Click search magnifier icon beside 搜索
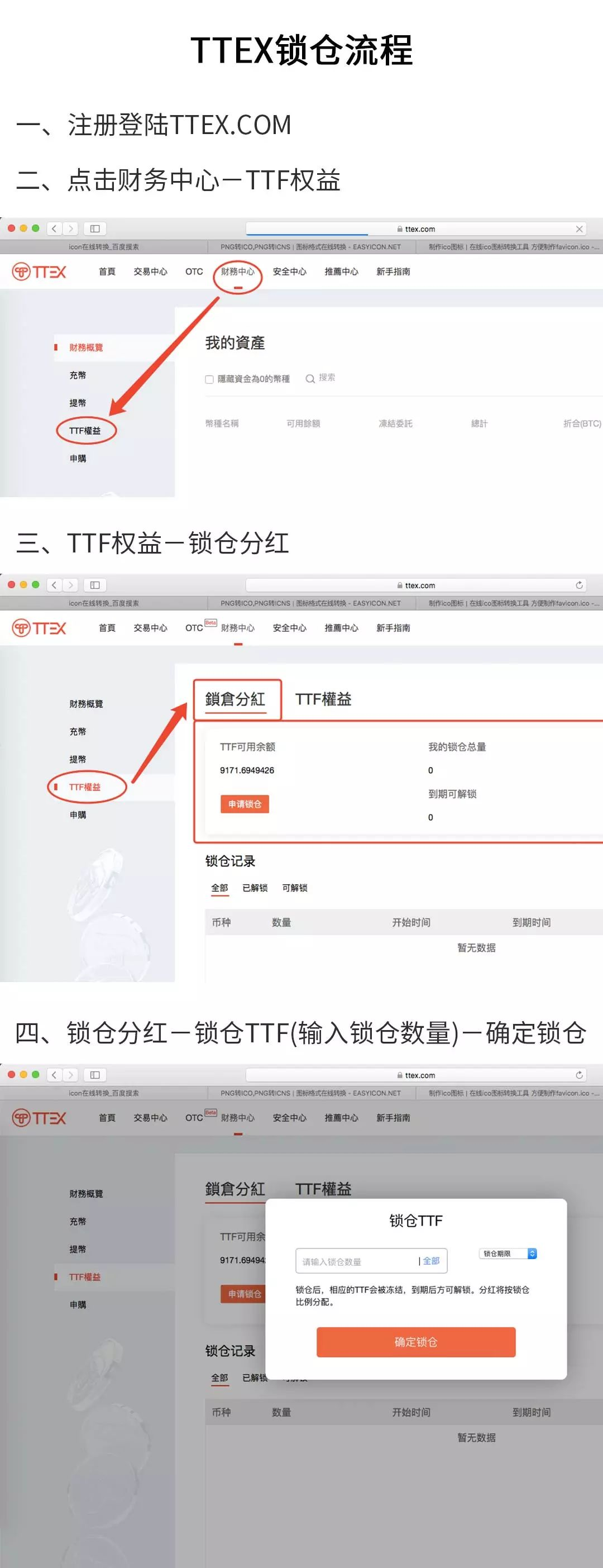Screen dimensions: 603x1568 point(310,379)
